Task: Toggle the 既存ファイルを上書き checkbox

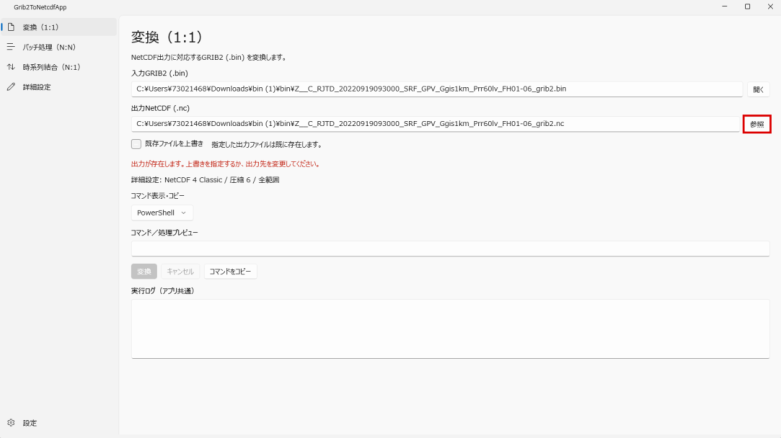Action: [x=136, y=144]
